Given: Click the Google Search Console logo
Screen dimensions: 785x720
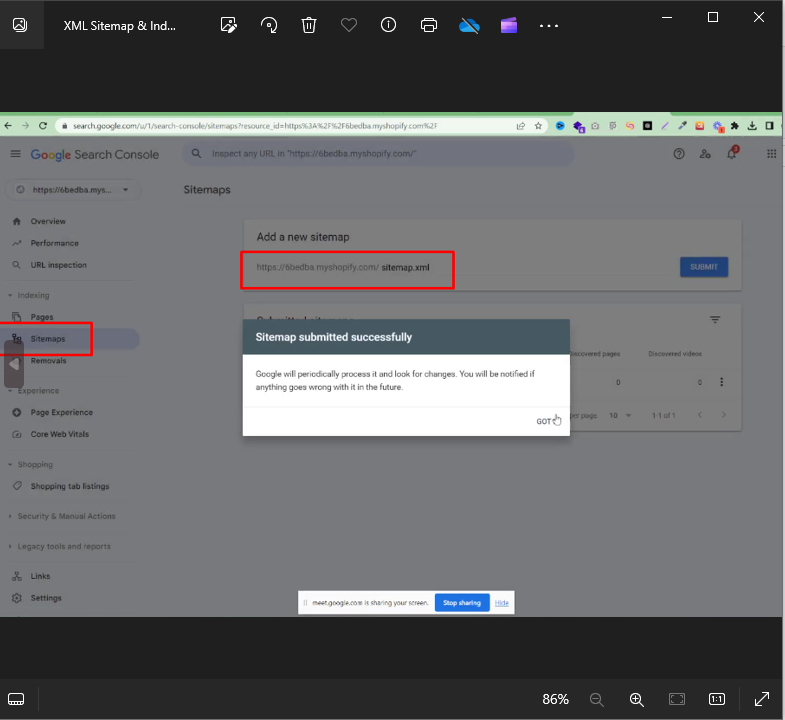Looking at the screenshot, I should coord(95,155).
